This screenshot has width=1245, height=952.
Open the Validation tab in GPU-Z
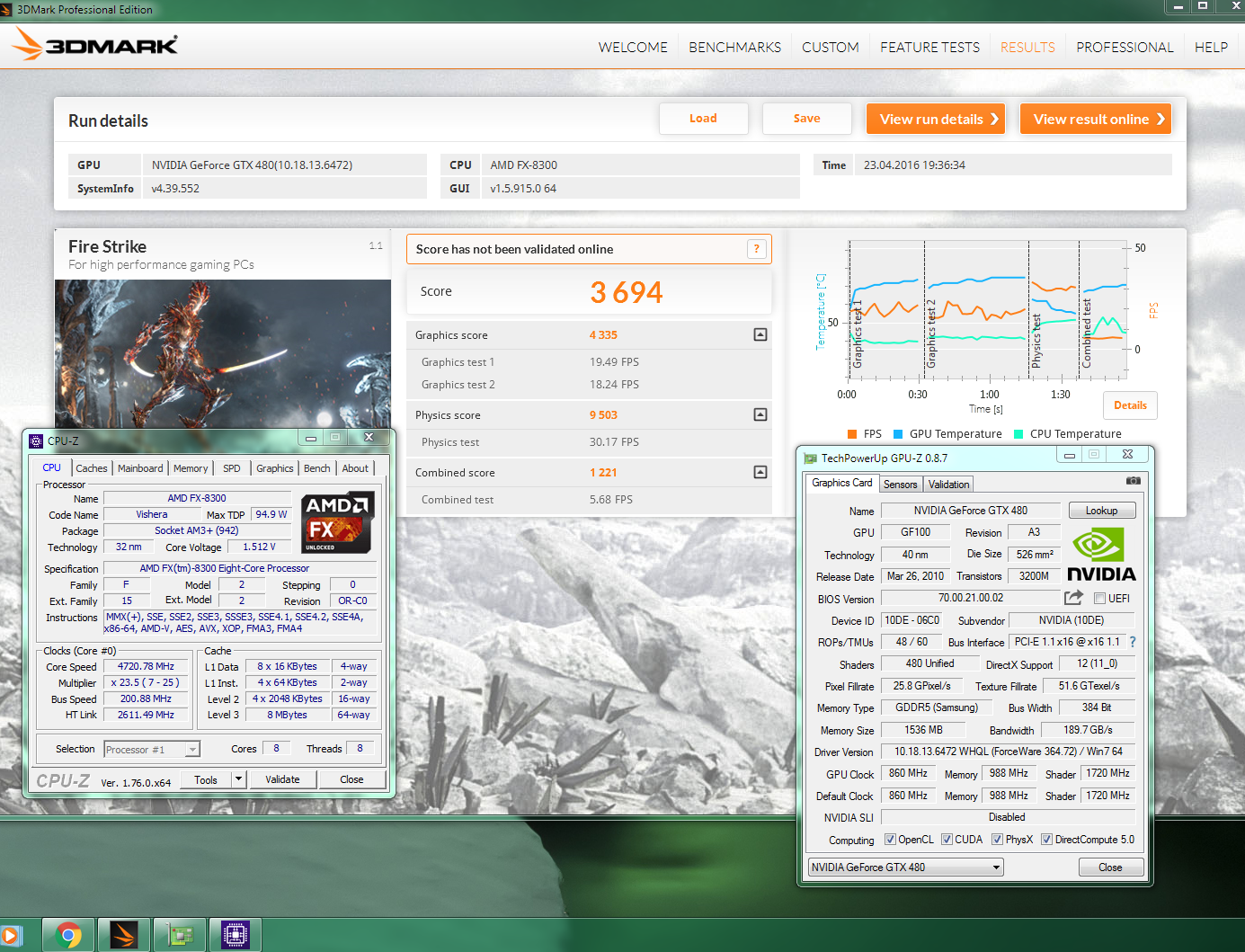tap(949, 485)
